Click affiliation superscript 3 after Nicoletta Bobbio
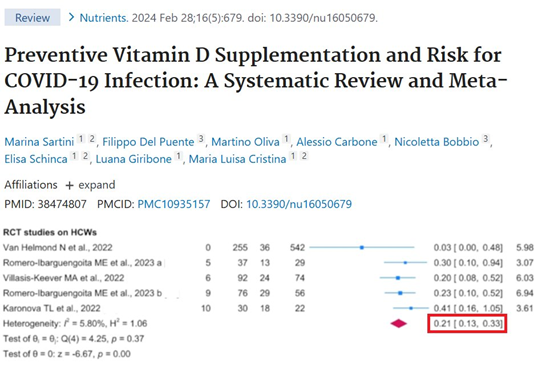 [x=485, y=139]
